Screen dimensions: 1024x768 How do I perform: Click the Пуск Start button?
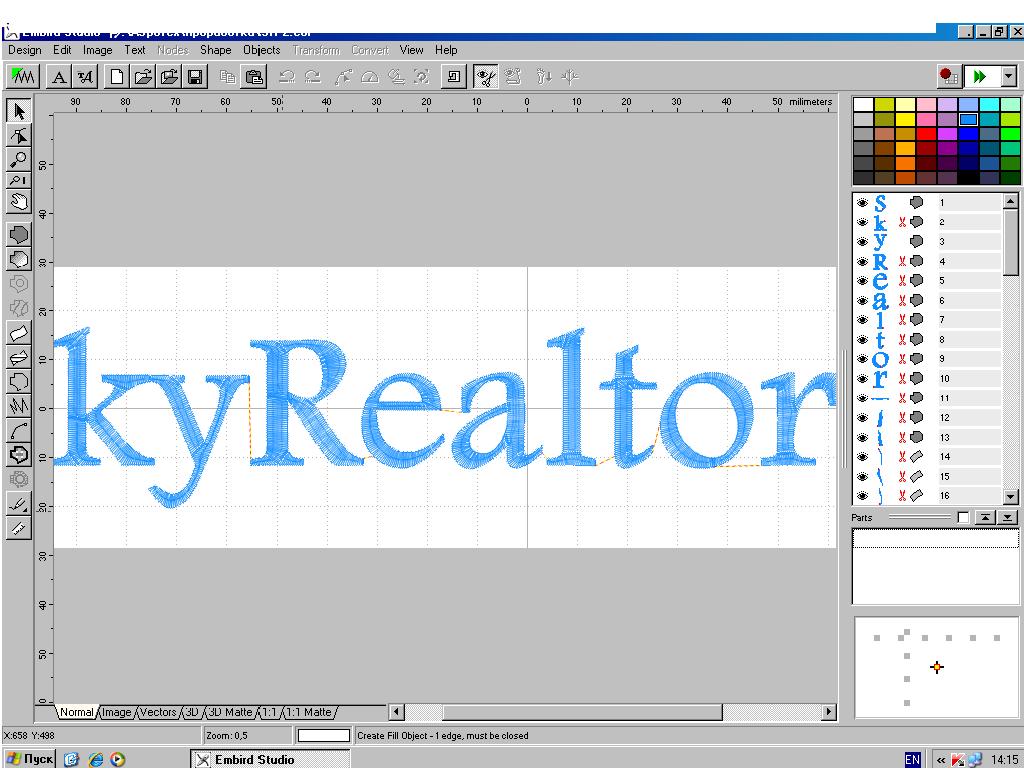click(29, 759)
